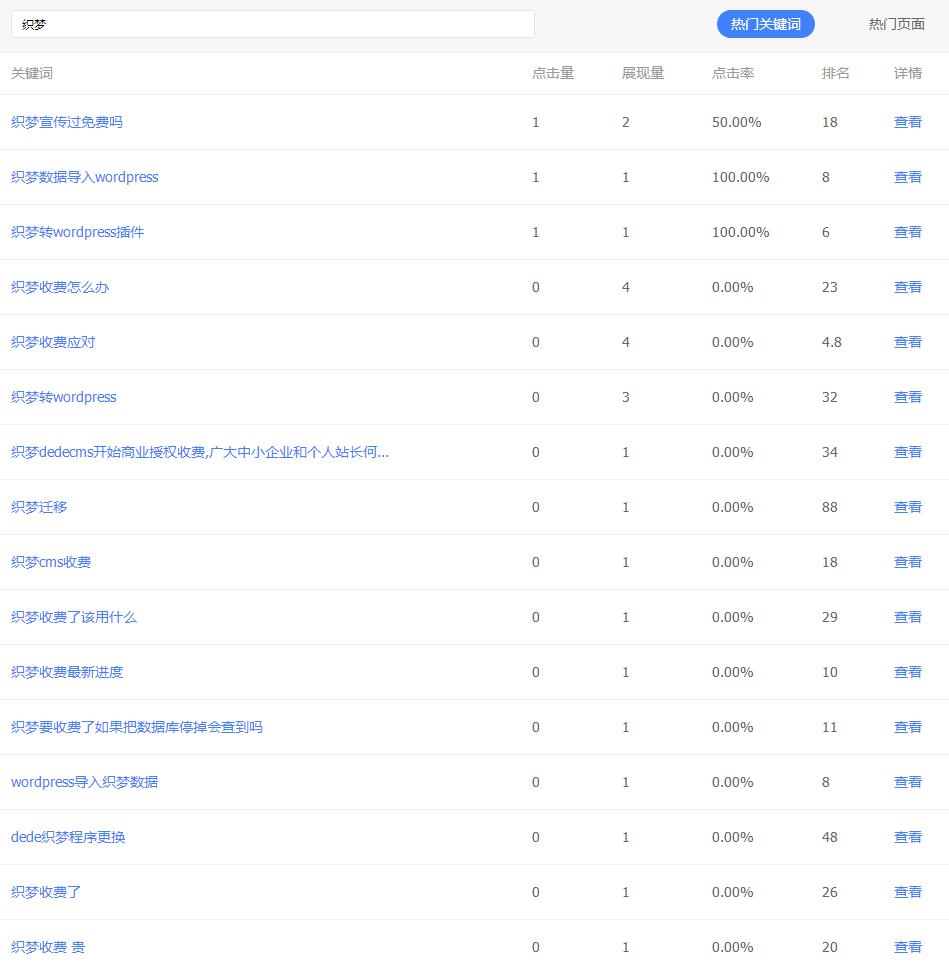Click rank value 23 in 织梦收费怎么办 row
This screenshot has height=967, width=949.
pyautogui.click(x=829, y=287)
